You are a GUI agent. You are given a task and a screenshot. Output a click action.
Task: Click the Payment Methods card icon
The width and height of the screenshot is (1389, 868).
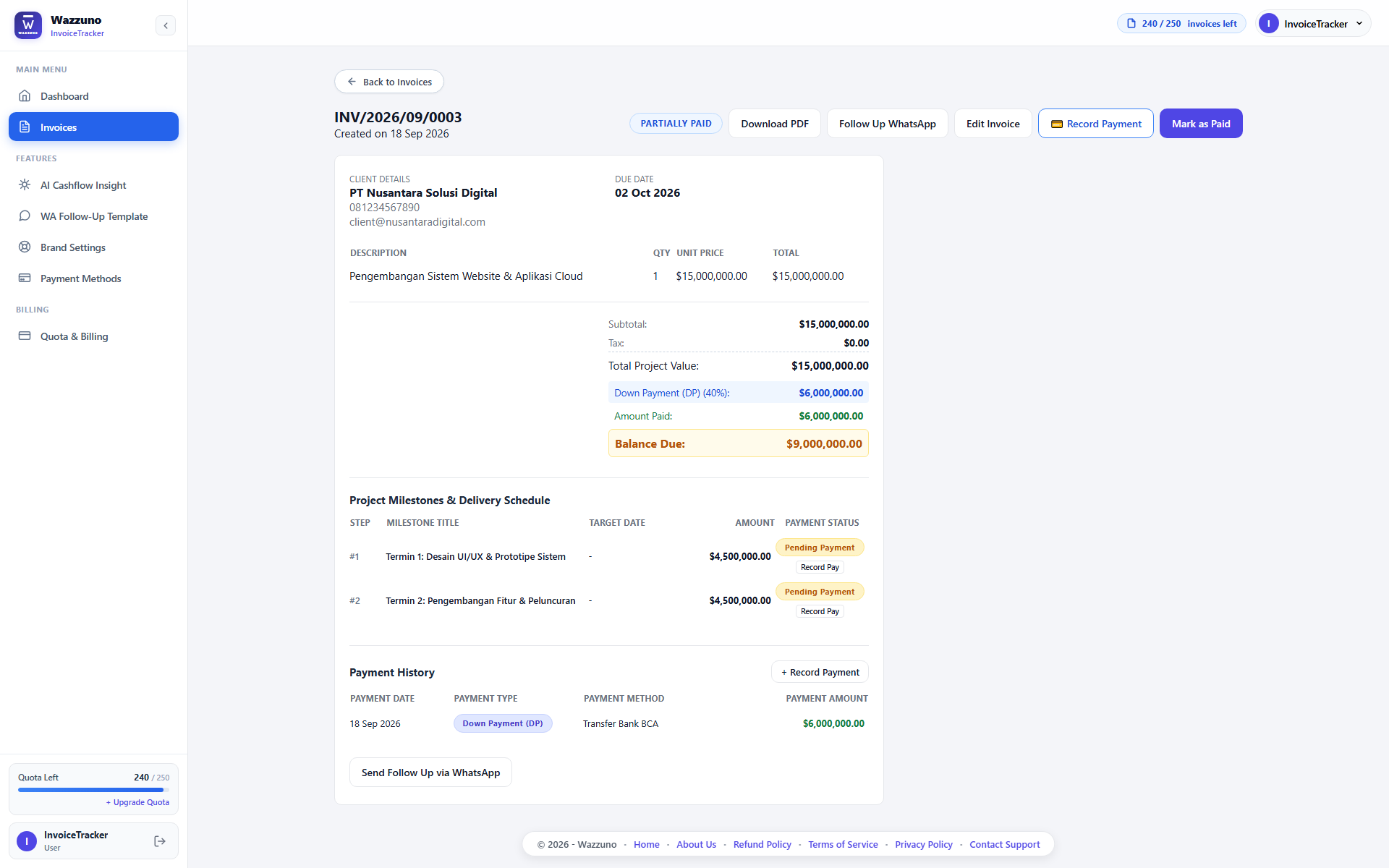pyautogui.click(x=25, y=278)
